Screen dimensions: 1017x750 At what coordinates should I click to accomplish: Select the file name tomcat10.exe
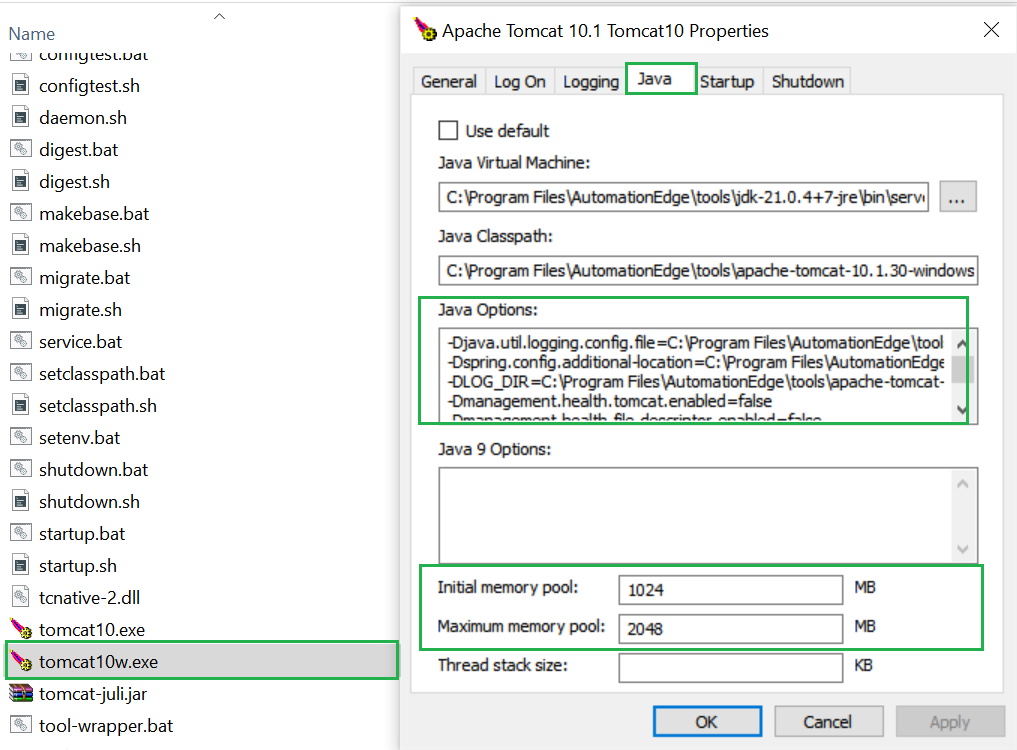(x=92, y=629)
